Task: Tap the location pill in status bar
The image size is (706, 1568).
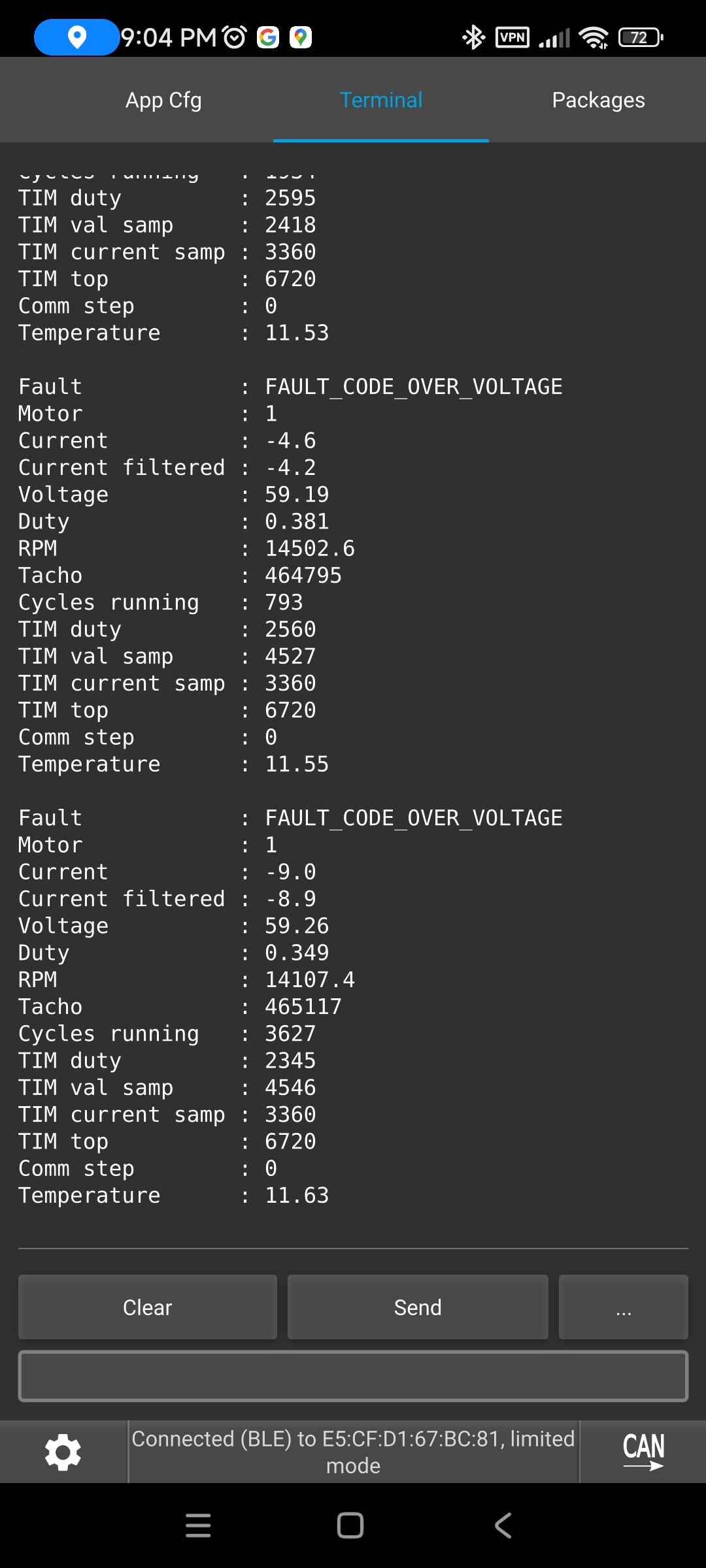Action: [76, 37]
